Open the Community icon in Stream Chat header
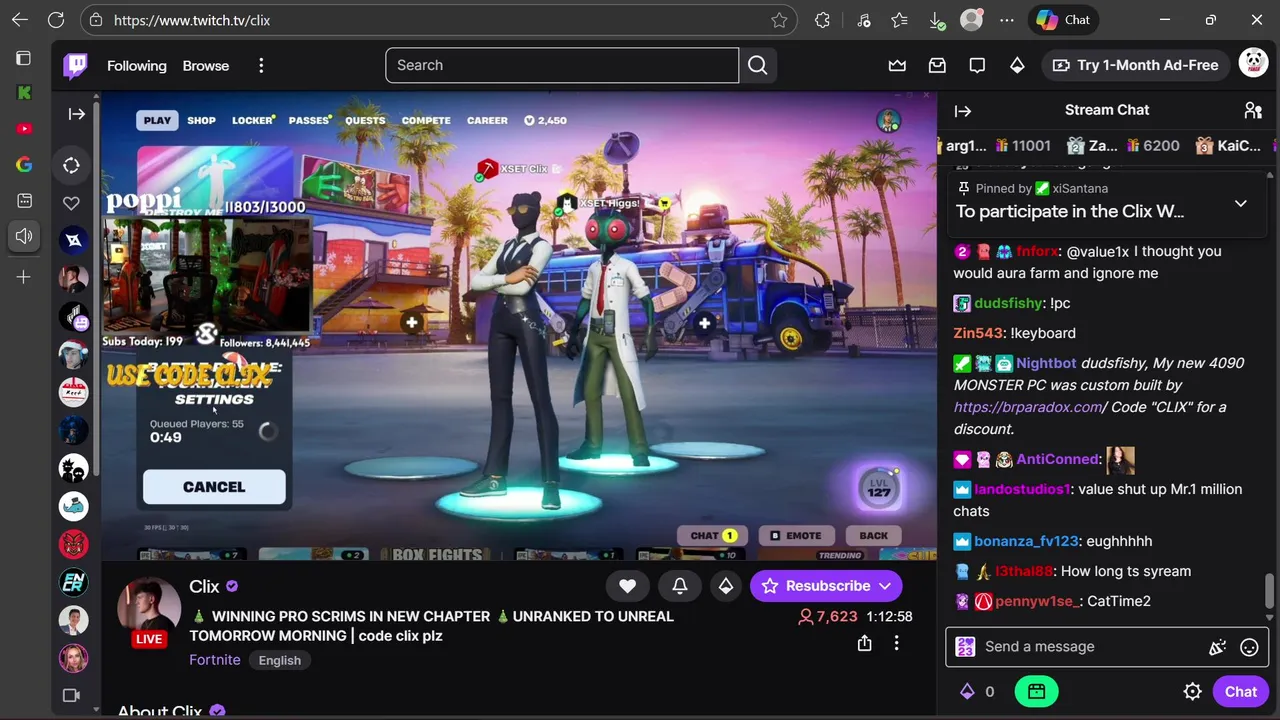Screen dimensions: 1280x720 click(x=1253, y=110)
